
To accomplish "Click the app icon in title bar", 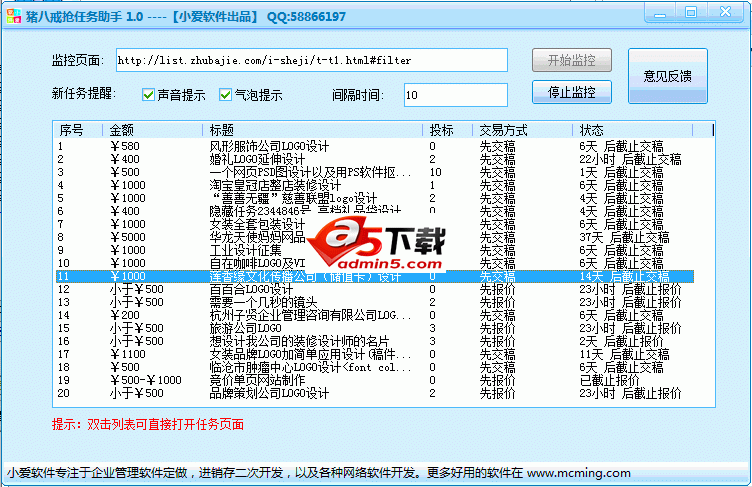I will 13,16.
